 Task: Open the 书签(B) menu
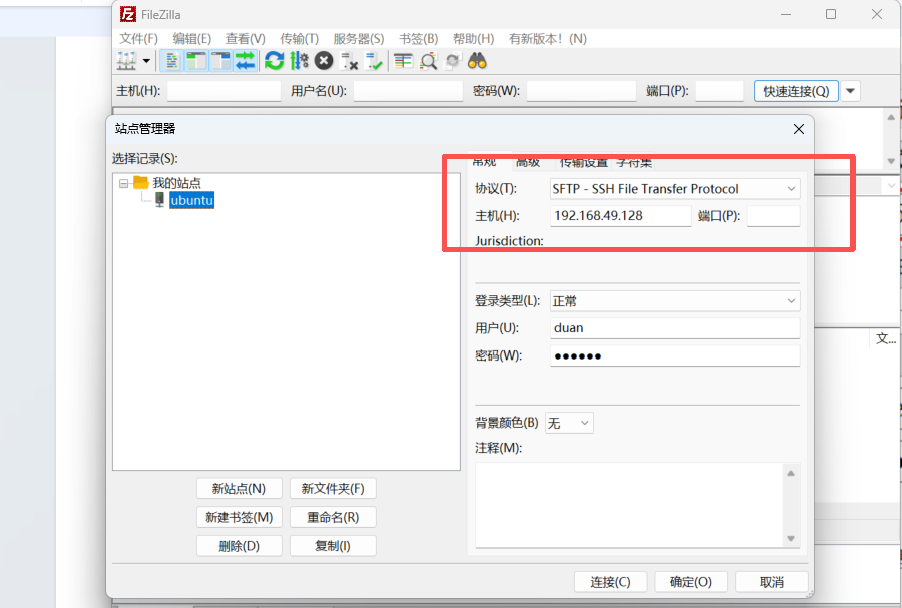tap(418, 39)
